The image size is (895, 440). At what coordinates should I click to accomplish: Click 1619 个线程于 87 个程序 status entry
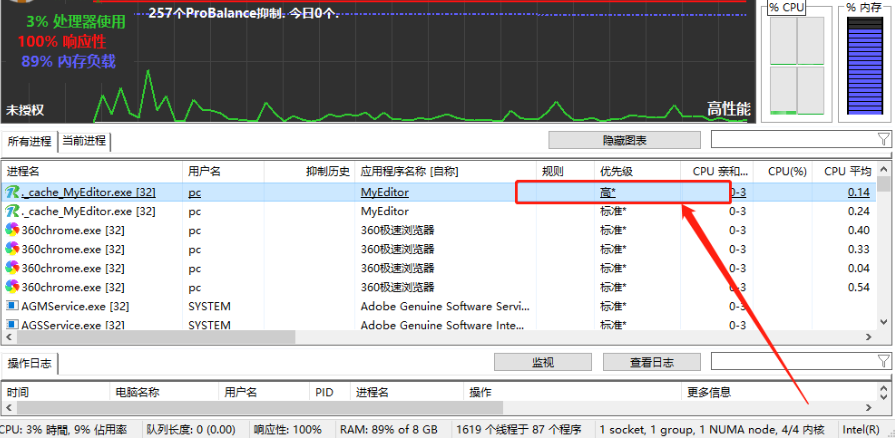click(x=518, y=429)
